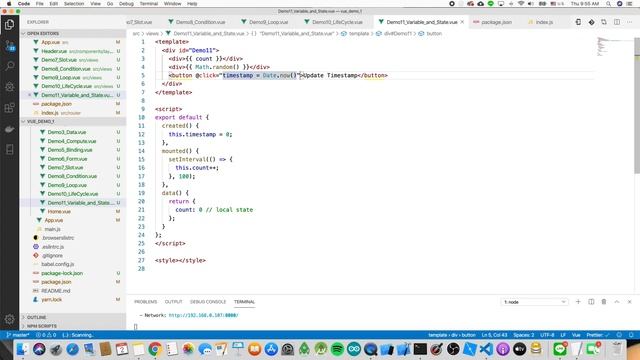Change indentation via Spaces: 2

click(x=524, y=335)
